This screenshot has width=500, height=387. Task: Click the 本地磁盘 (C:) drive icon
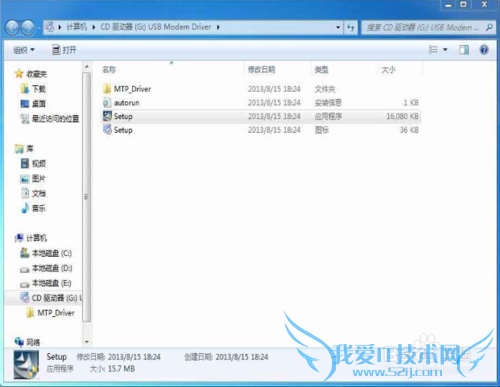[x=25, y=253]
